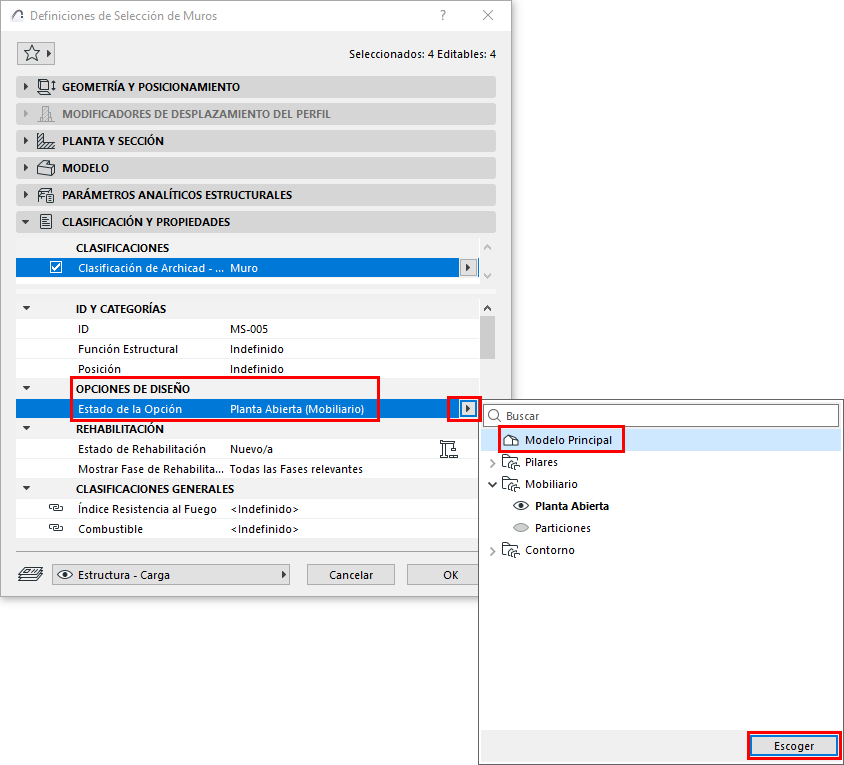Click the Modelo Principal house icon

[x=511, y=440]
